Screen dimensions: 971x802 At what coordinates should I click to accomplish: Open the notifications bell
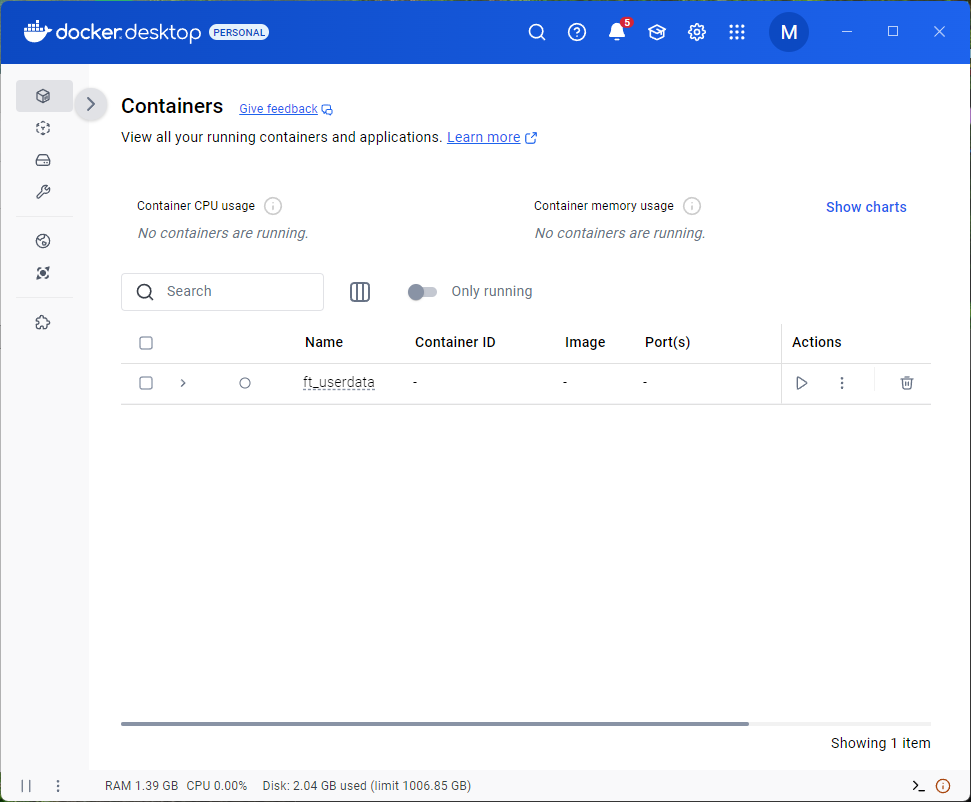617,32
